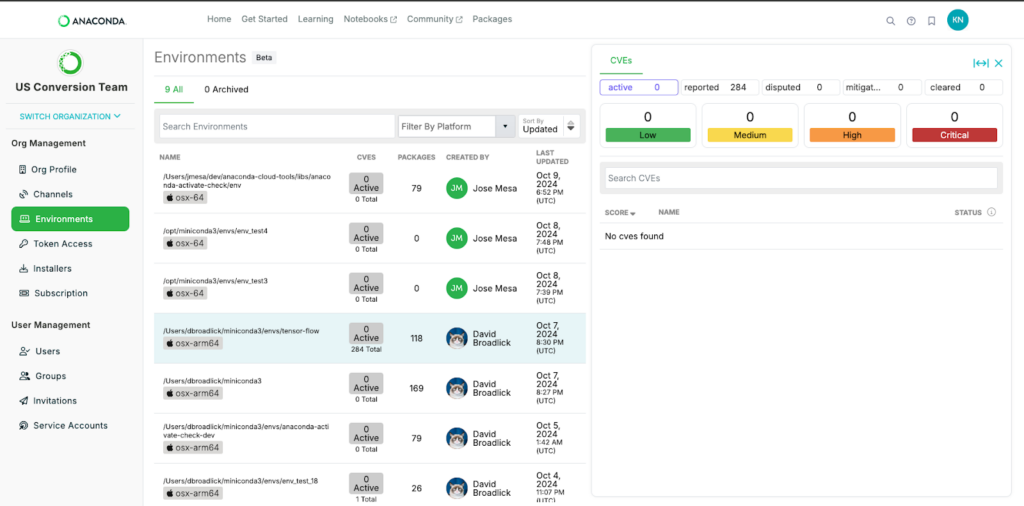Click the osx-arm64 tag on tensor-flow row
The image size is (1024, 506).
click(x=193, y=343)
